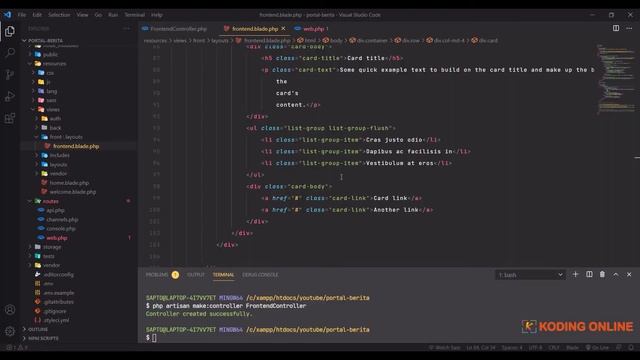Open the File menu

(x=22, y=15)
